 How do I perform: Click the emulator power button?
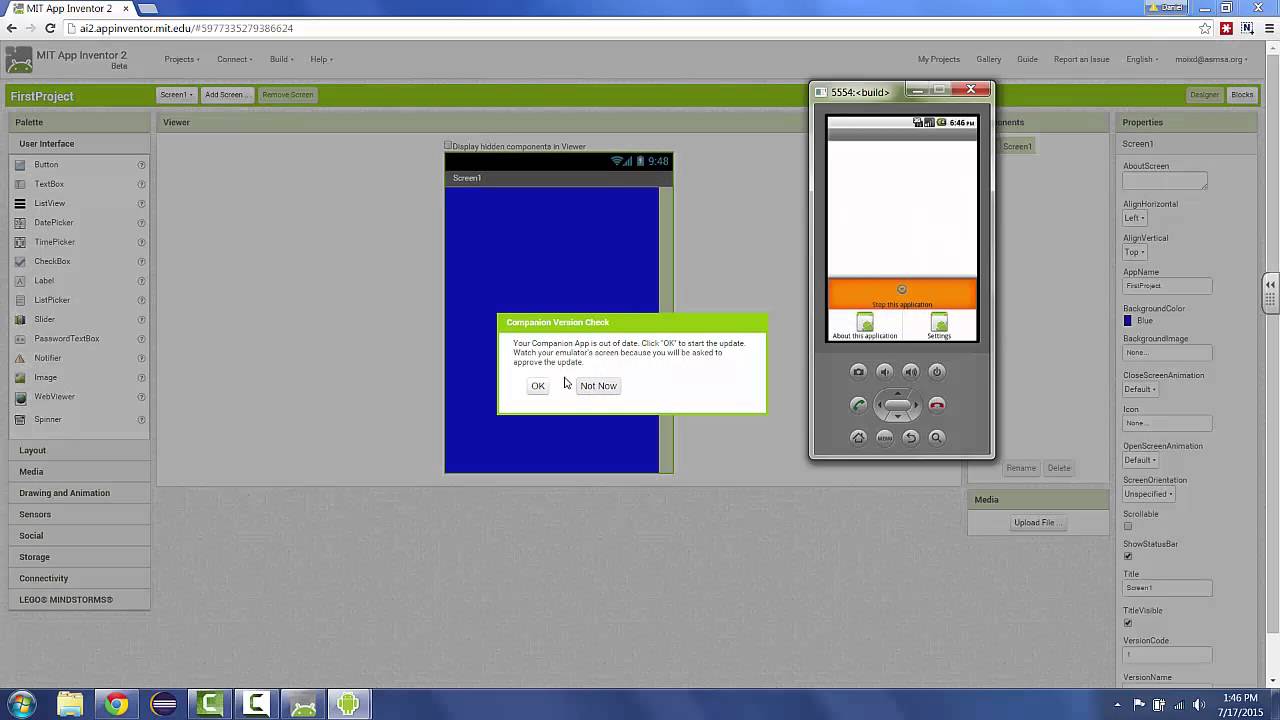(936, 372)
